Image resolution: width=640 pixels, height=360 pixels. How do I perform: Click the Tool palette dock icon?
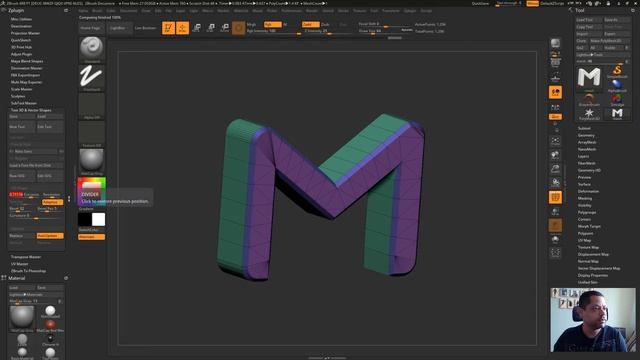click(x=633, y=10)
